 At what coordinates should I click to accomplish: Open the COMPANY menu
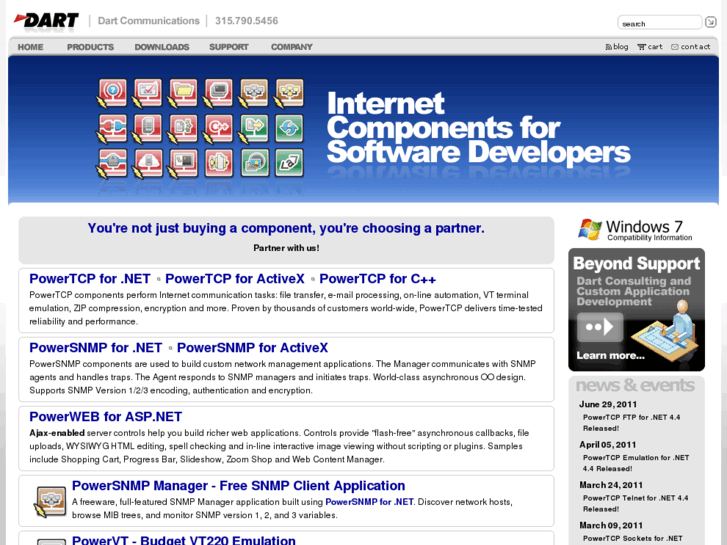(x=292, y=47)
